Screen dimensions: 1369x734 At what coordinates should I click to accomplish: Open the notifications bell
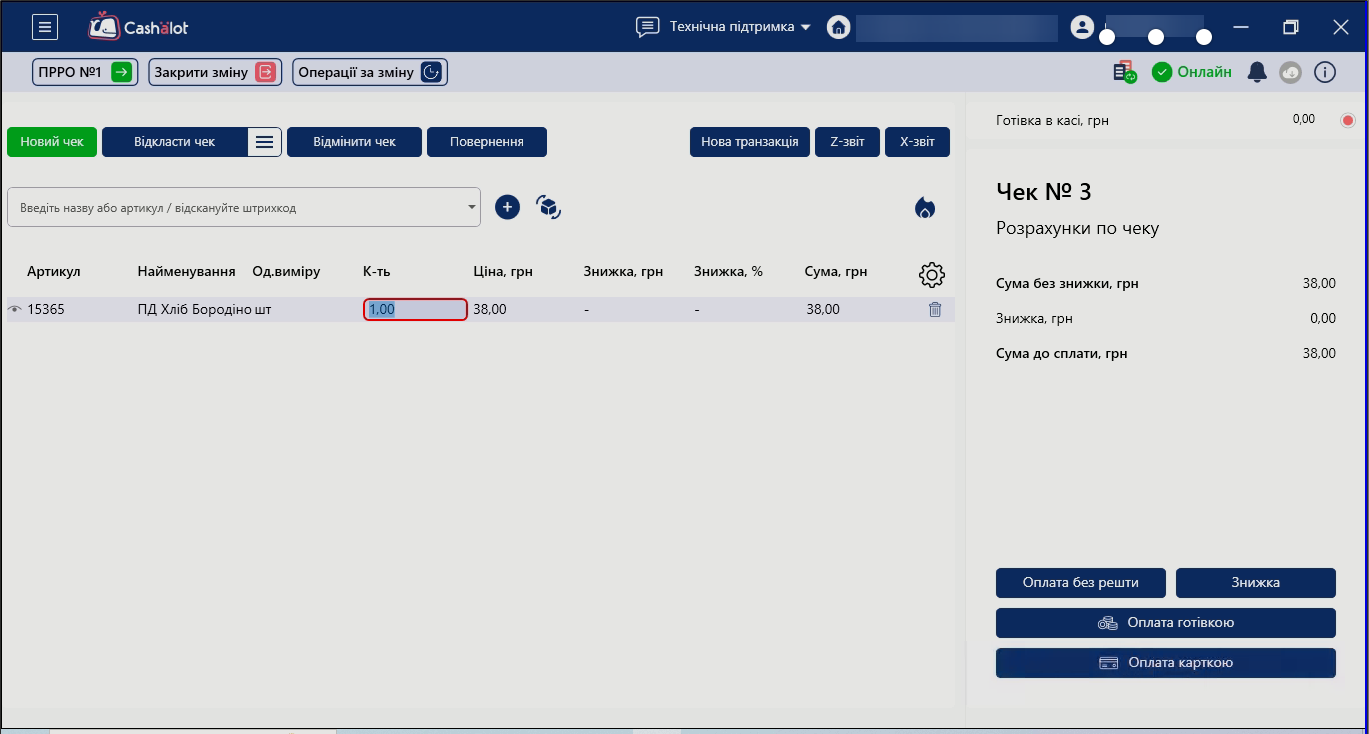pyautogui.click(x=1257, y=72)
